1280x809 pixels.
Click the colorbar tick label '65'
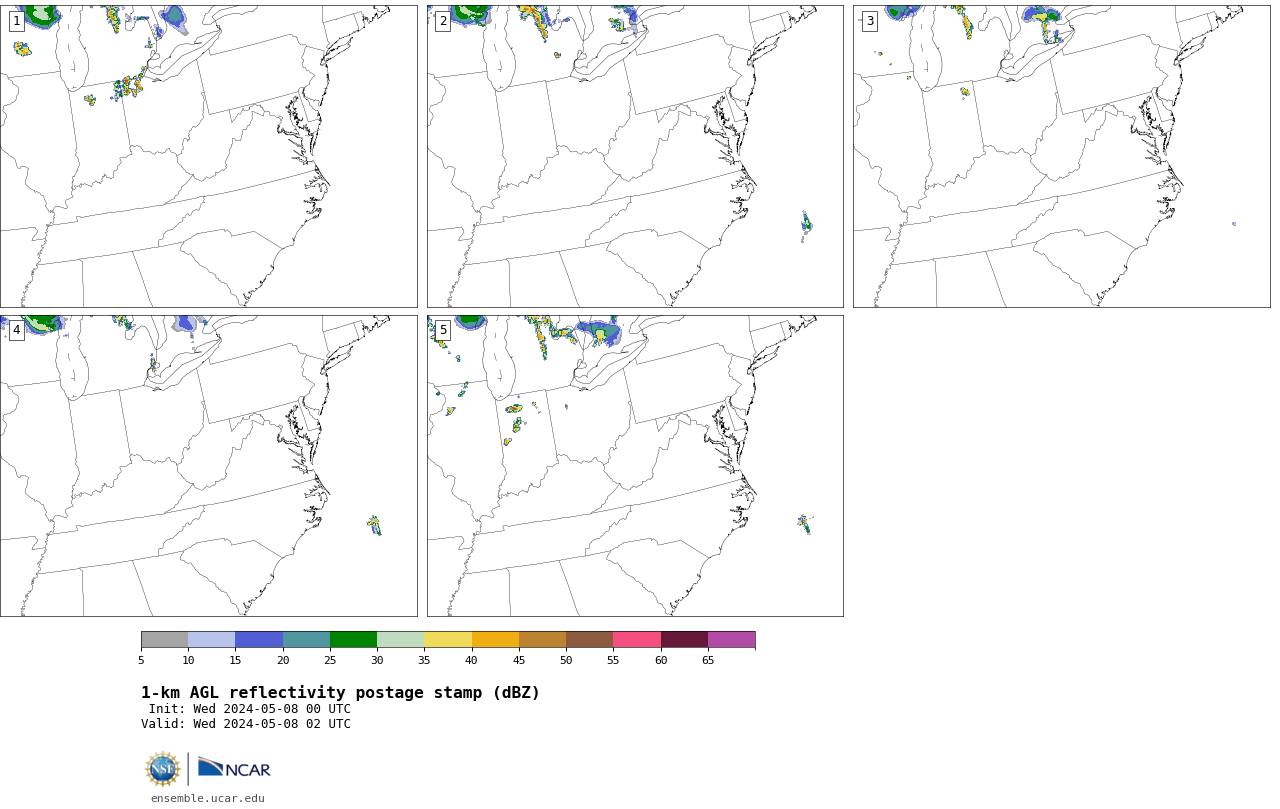tap(708, 660)
